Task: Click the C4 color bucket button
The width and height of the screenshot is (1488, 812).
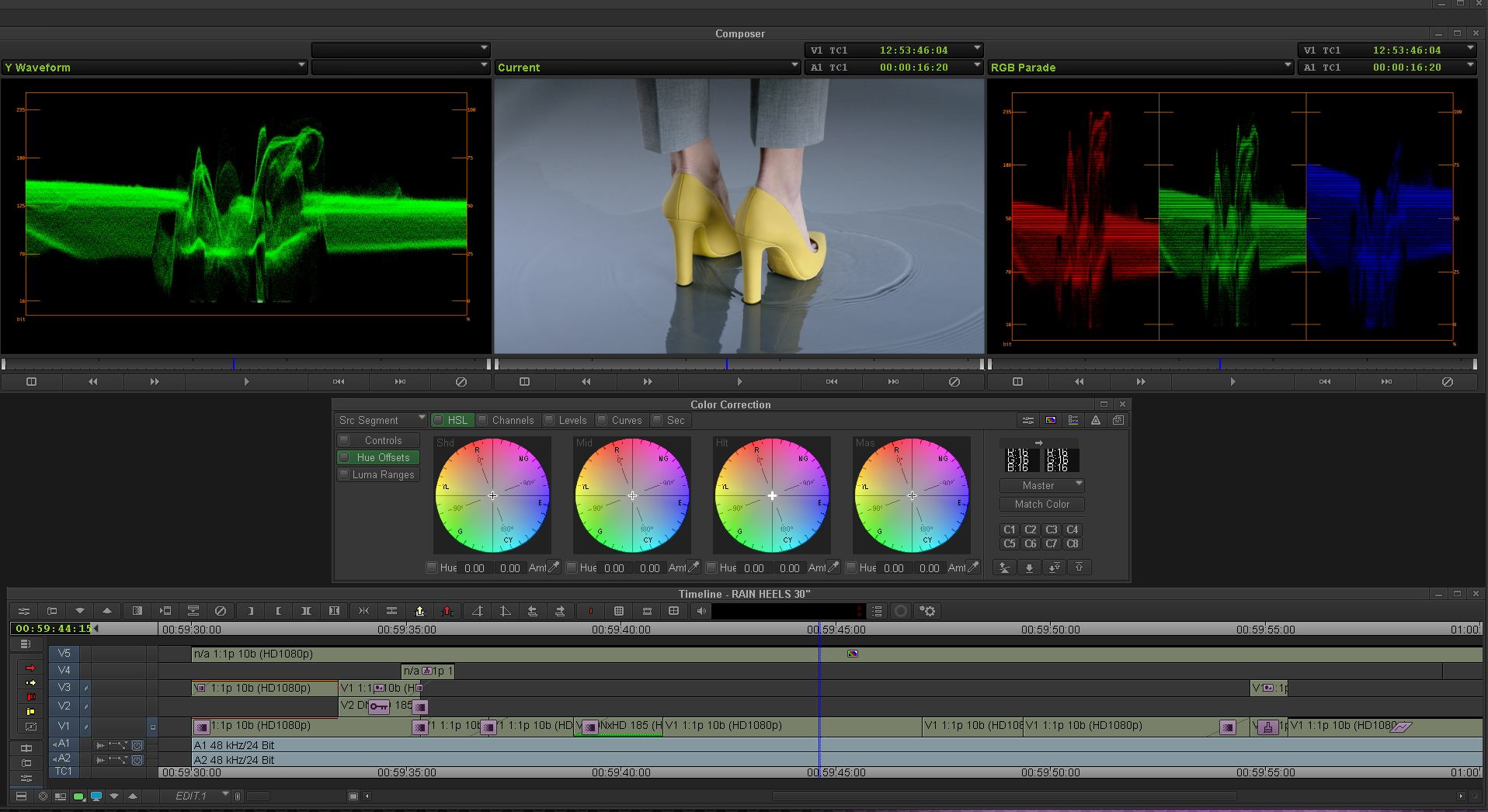Action: point(1073,529)
